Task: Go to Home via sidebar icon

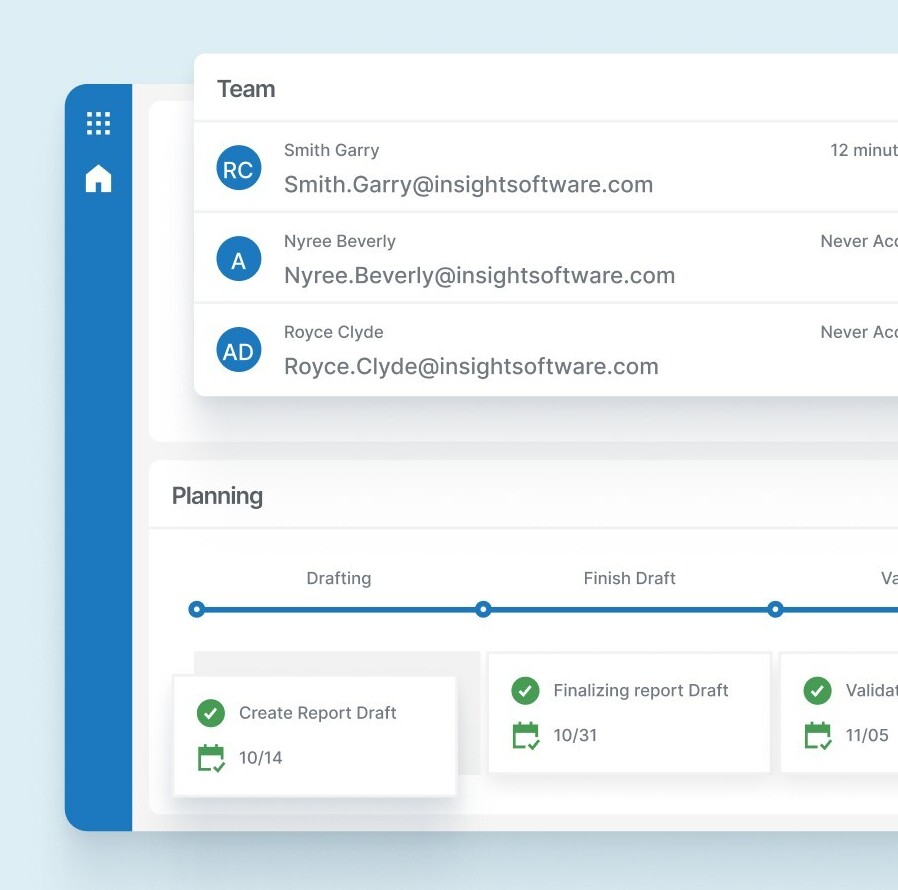Action: click(x=98, y=179)
